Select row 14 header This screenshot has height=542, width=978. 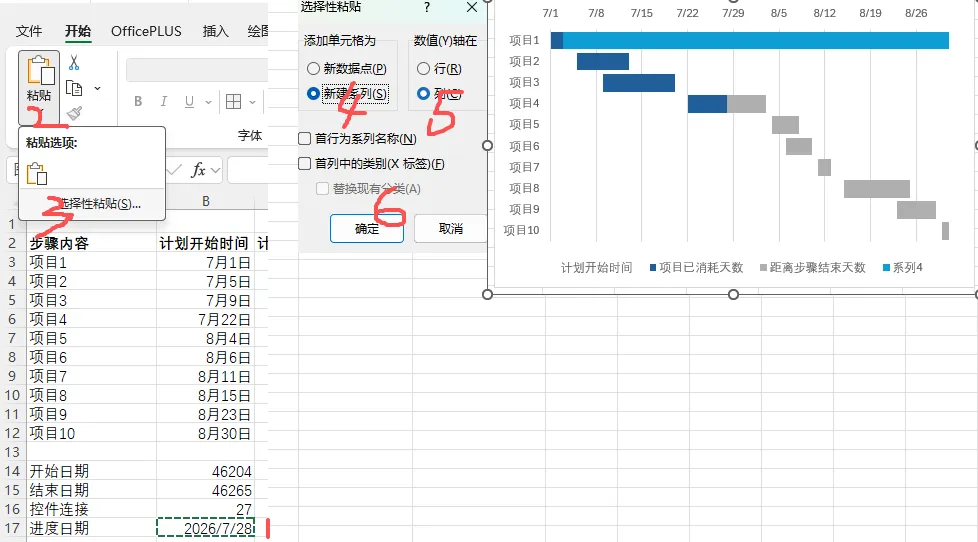(x=12, y=471)
